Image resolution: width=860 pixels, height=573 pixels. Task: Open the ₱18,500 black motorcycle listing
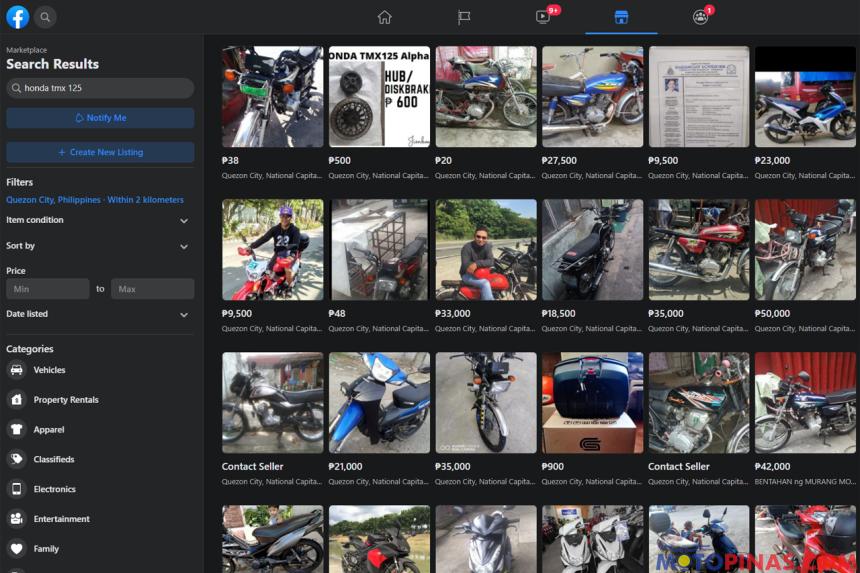coord(592,249)
